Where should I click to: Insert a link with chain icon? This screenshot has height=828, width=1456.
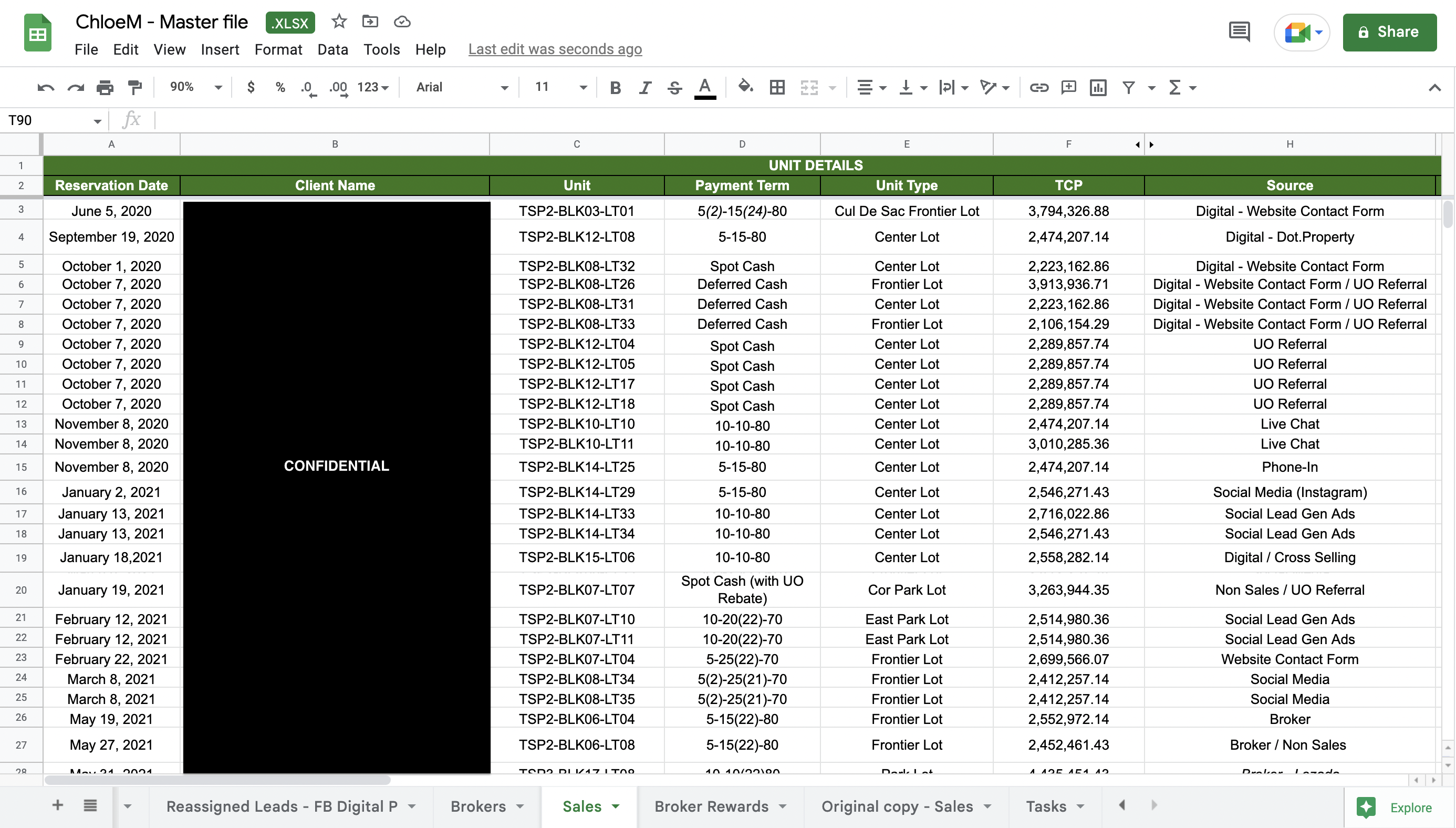point(1039,87)
